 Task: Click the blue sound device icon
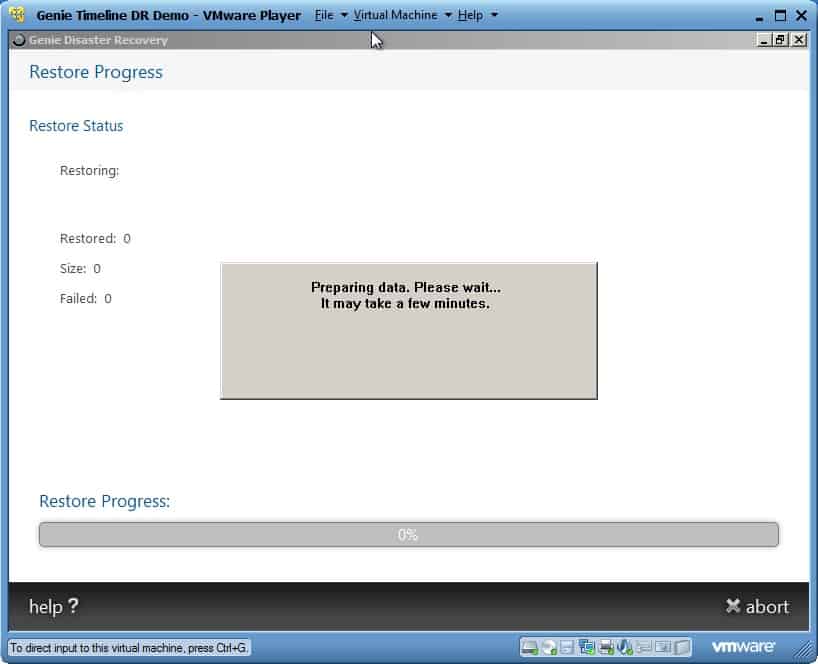pyautogui.click(x=624, y=647)
